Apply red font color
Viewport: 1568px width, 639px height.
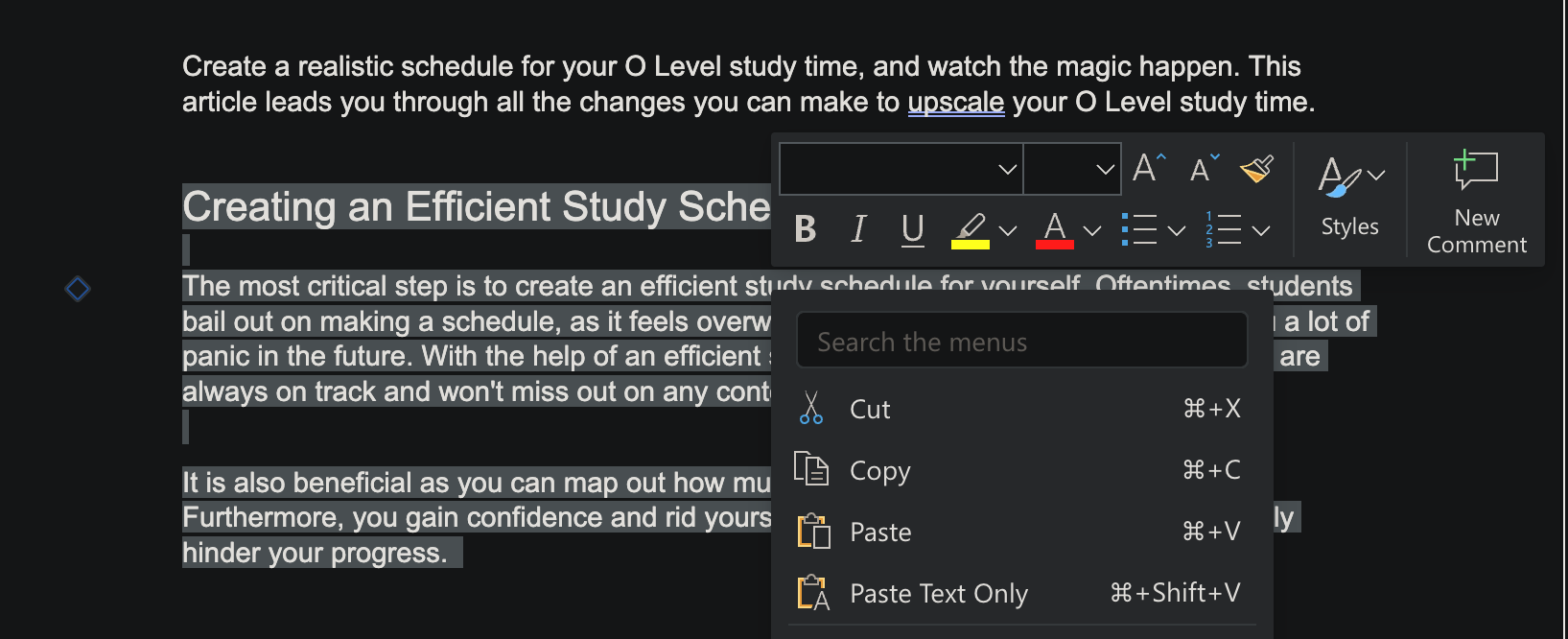1055,230
